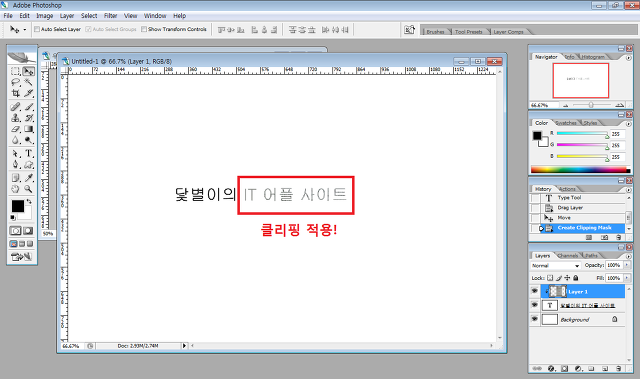The image size is (640, 379).
Task: Open the File Browser toggle icon in options bar
Action: point(409,30)
